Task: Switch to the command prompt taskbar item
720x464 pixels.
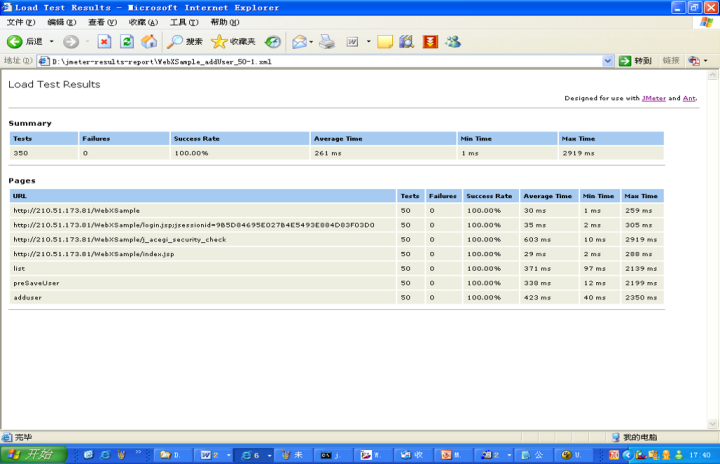Action: [331, 455]
